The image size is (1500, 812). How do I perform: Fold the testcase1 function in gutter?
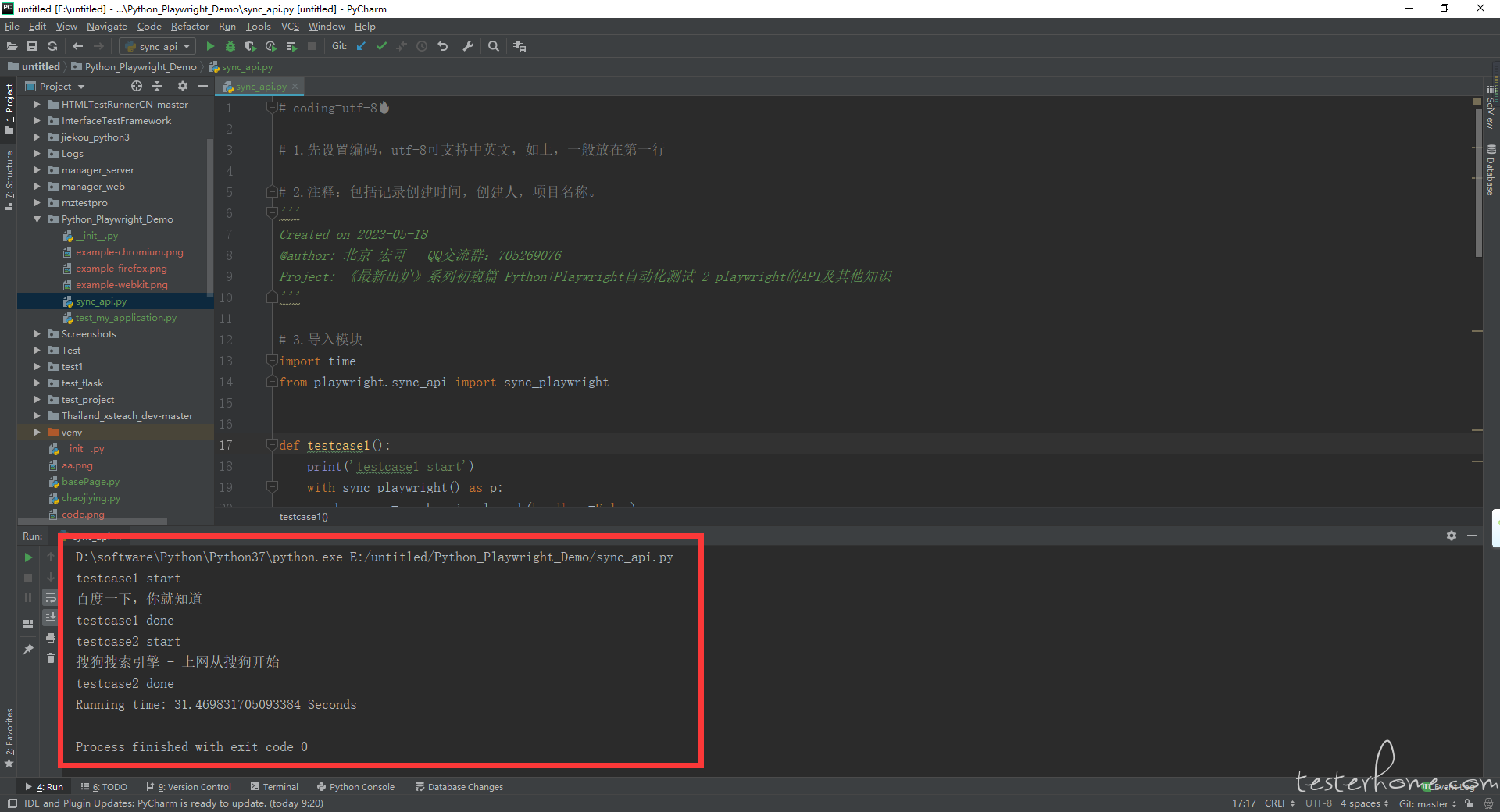272,445
